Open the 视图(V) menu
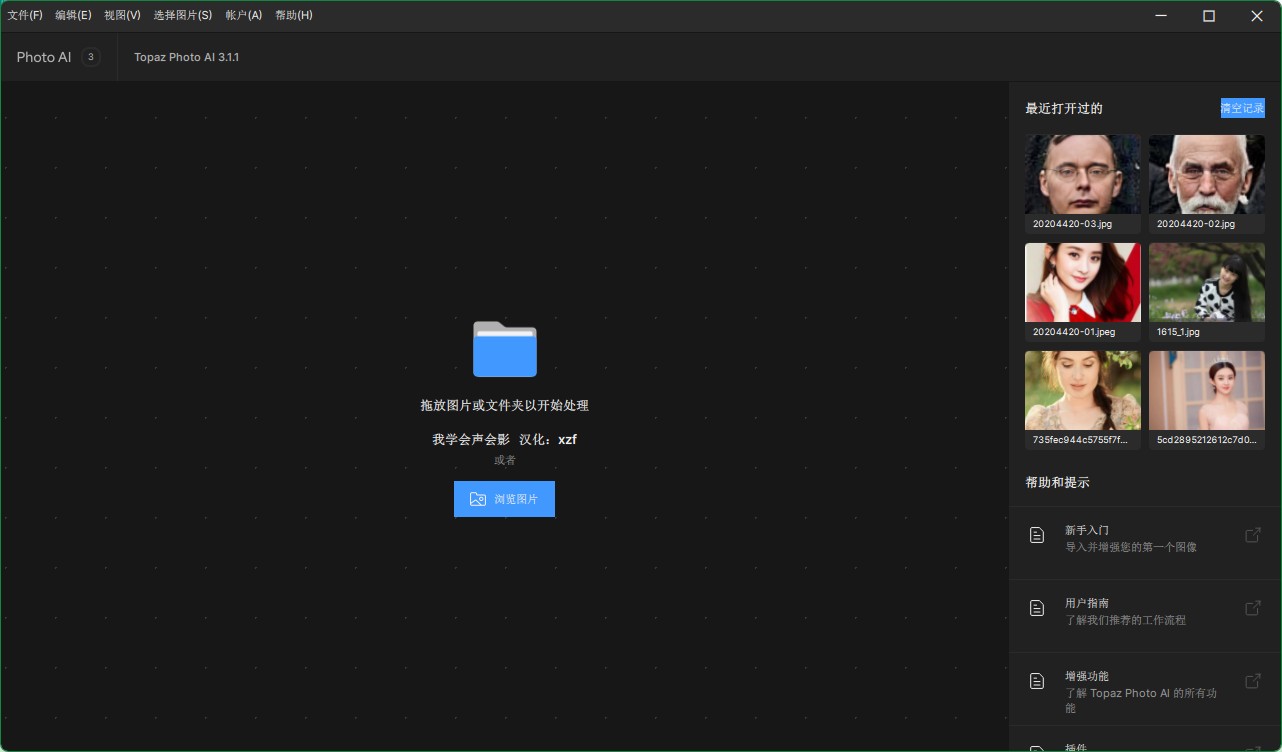1282x752 pixels. click(x=122, y=15)
